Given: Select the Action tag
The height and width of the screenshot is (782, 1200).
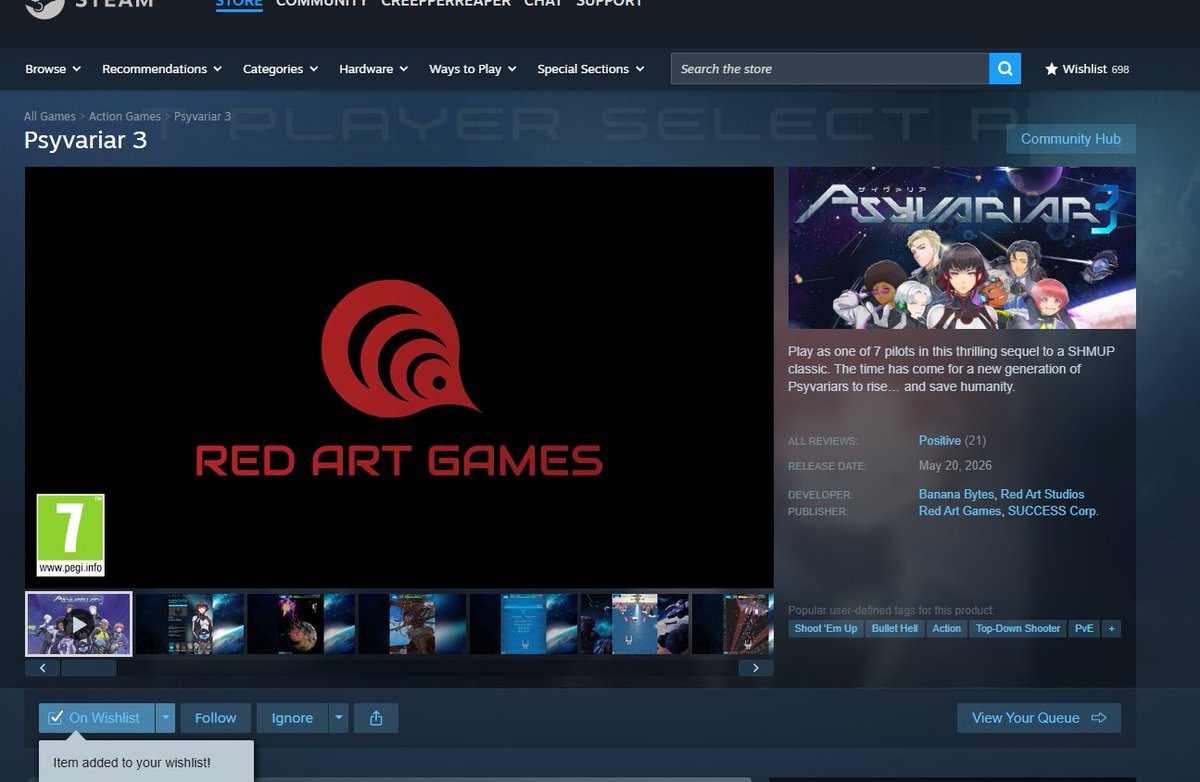Looking at the screenshot, I should point(946,629).
